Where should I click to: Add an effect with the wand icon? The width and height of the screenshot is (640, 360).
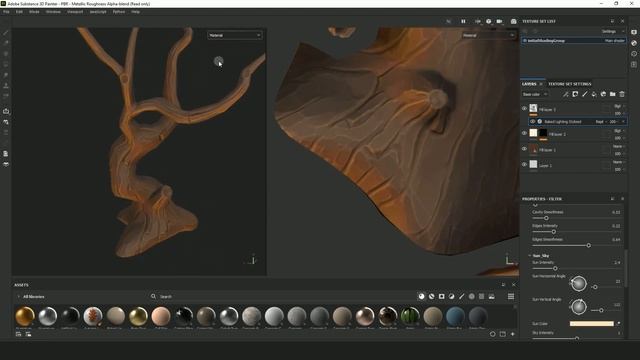point(566,94)
